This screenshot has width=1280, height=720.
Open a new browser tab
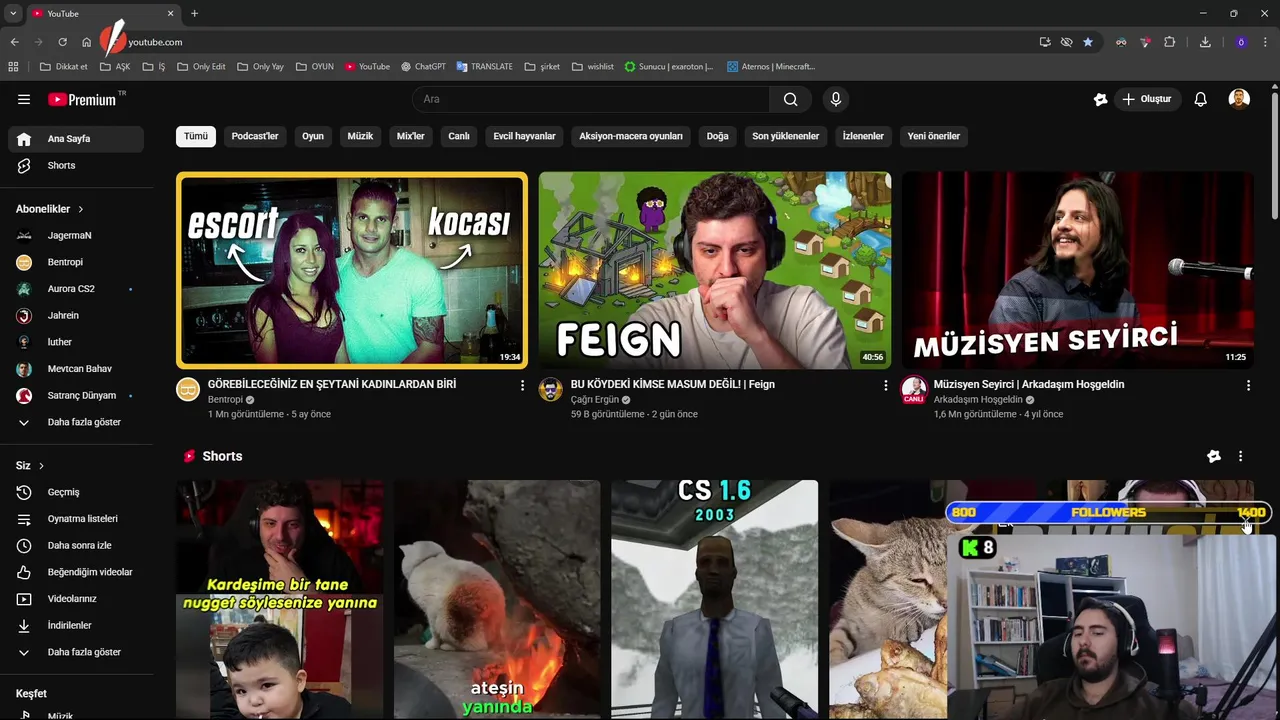(194, 14)
